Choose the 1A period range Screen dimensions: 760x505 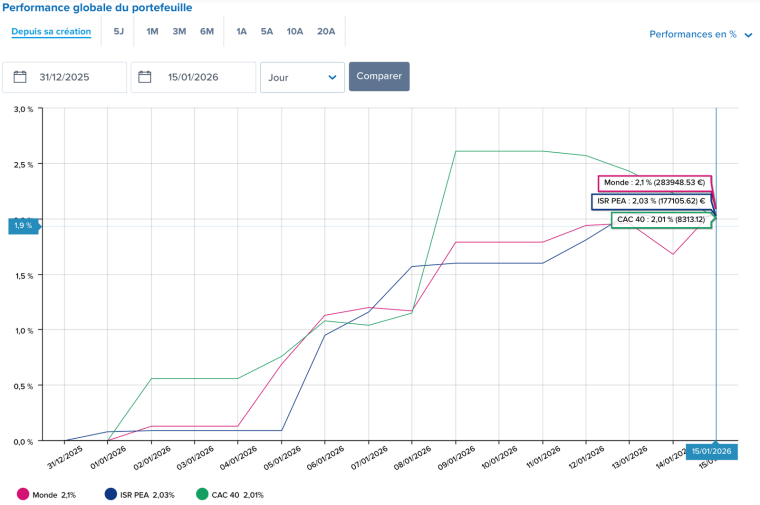(241, 31)
